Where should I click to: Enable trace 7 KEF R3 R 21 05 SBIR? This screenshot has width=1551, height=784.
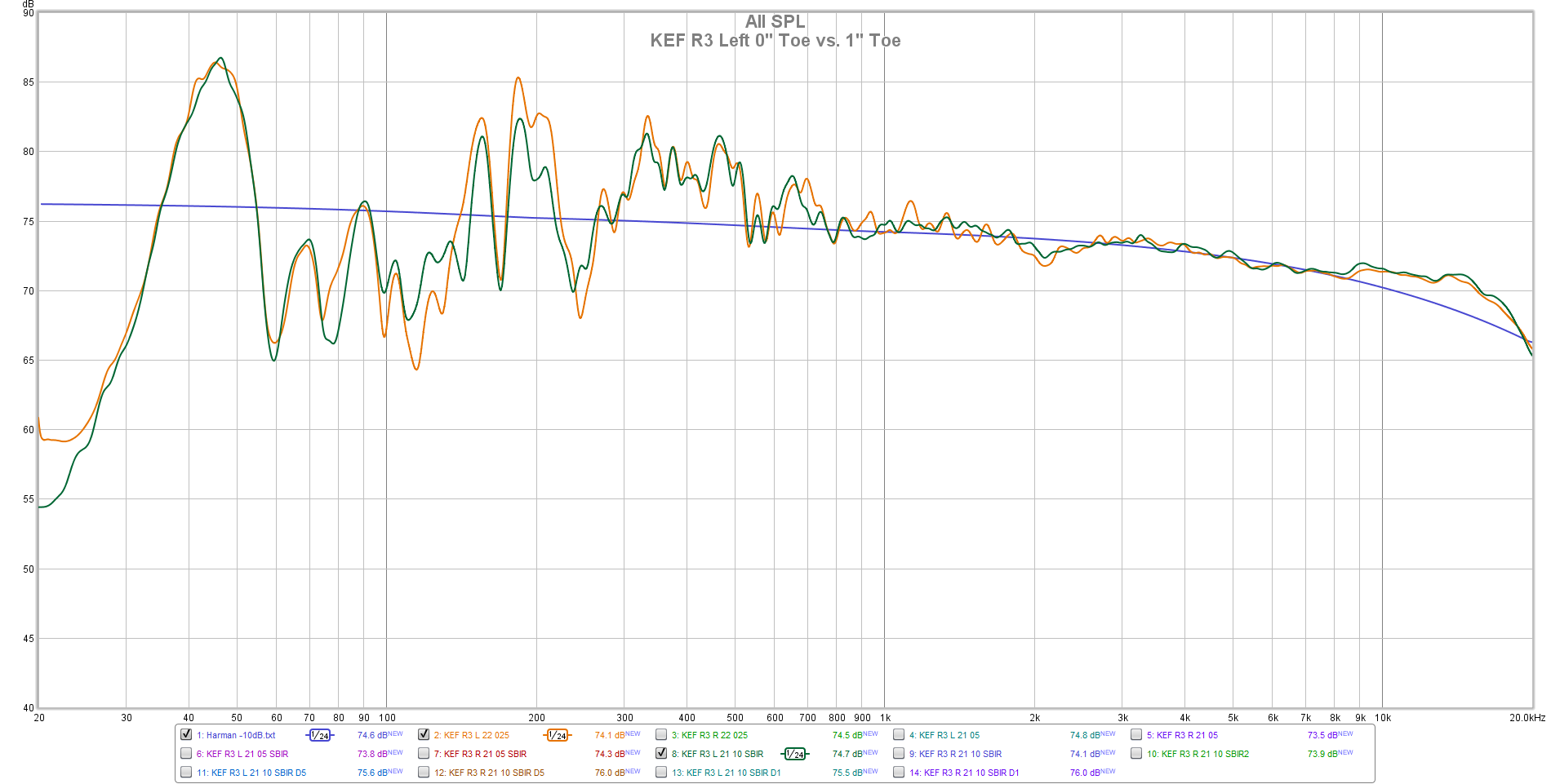click(x=424, y=753)
